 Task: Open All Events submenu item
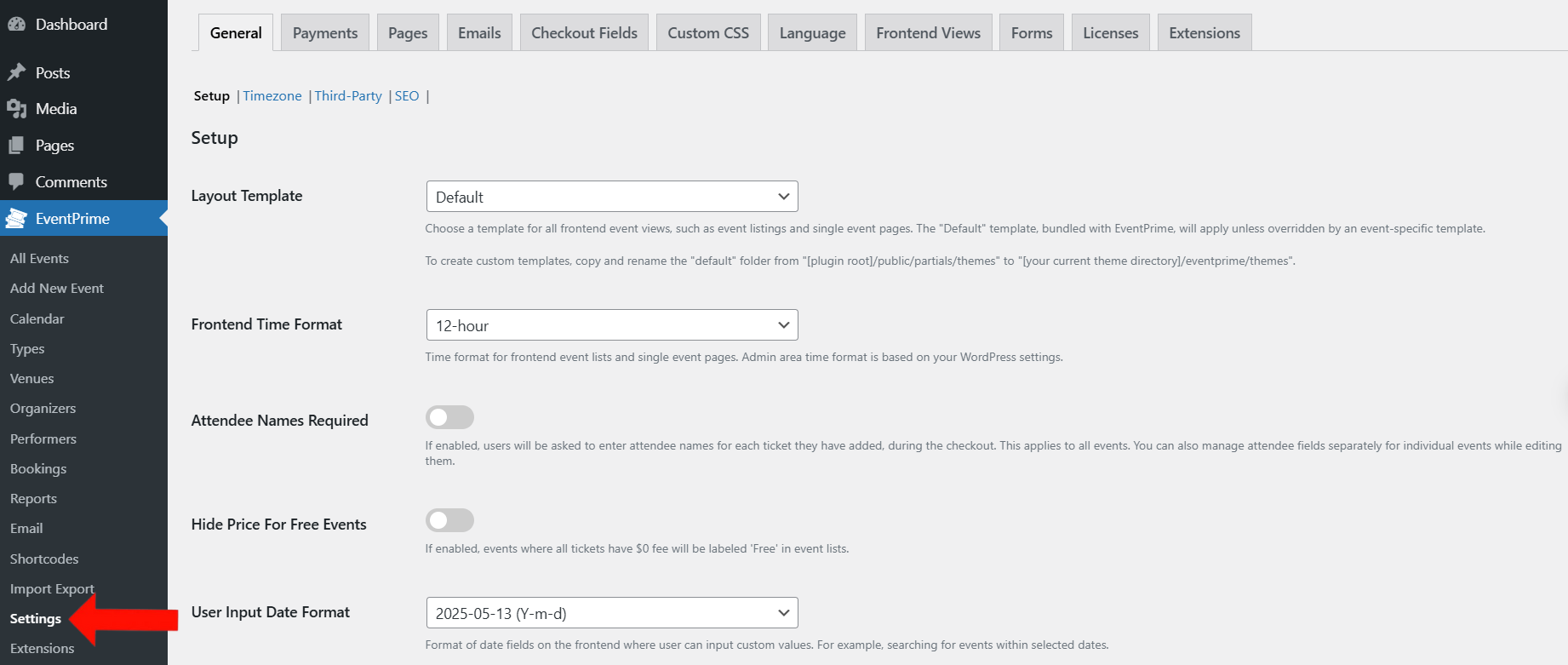click(39, 258)
